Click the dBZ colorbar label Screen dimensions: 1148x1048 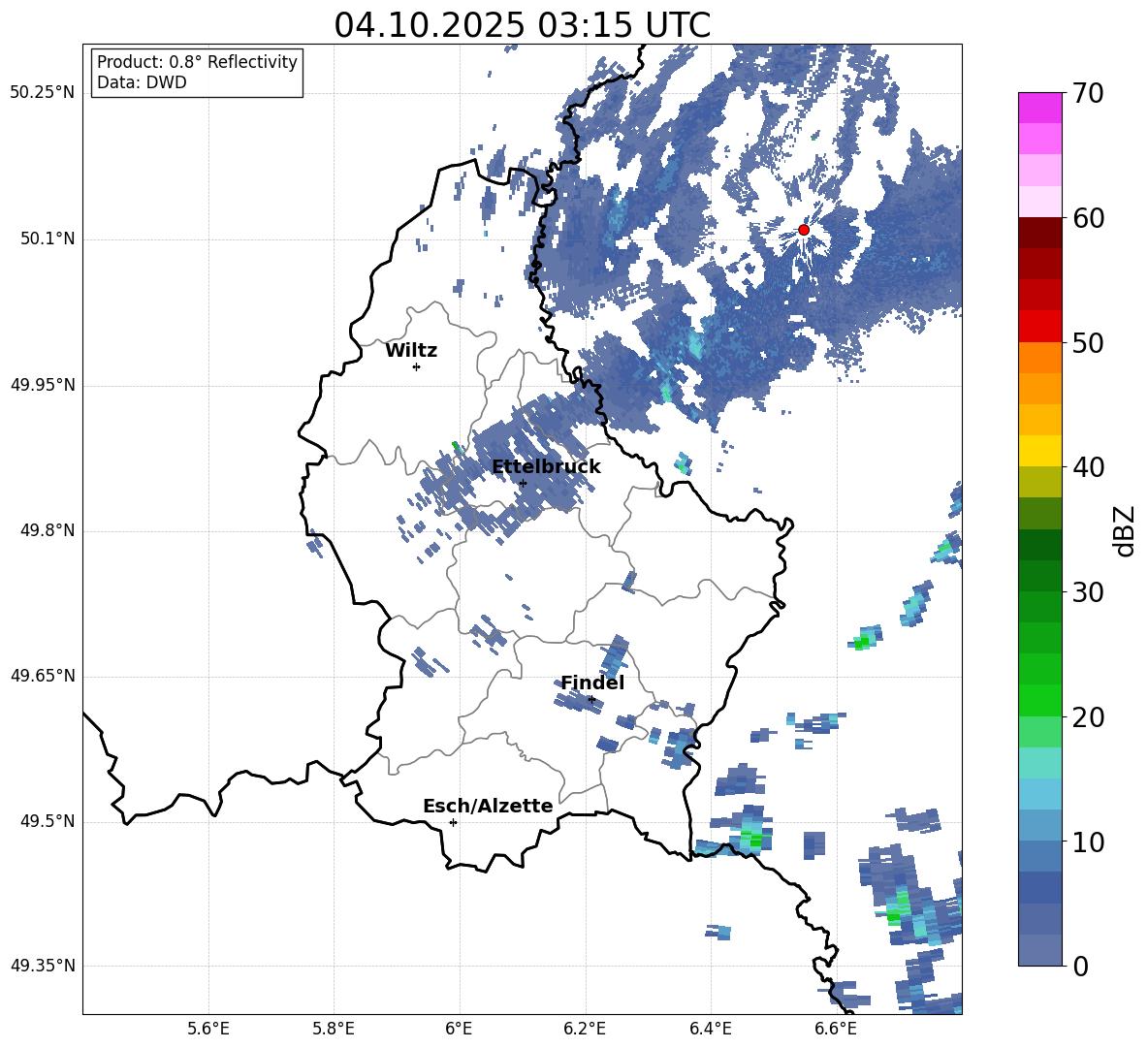[x=1125, y=530]
